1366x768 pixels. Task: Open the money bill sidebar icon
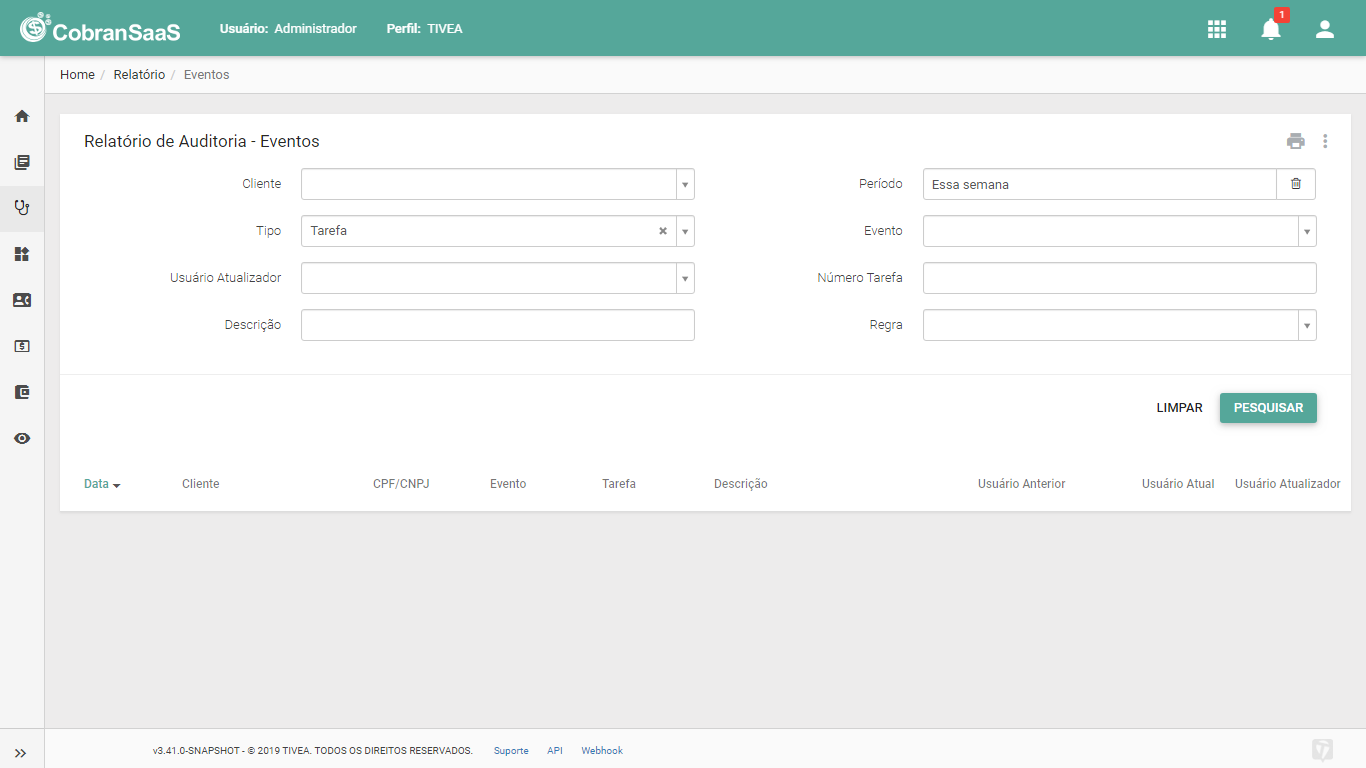(22, 346)
